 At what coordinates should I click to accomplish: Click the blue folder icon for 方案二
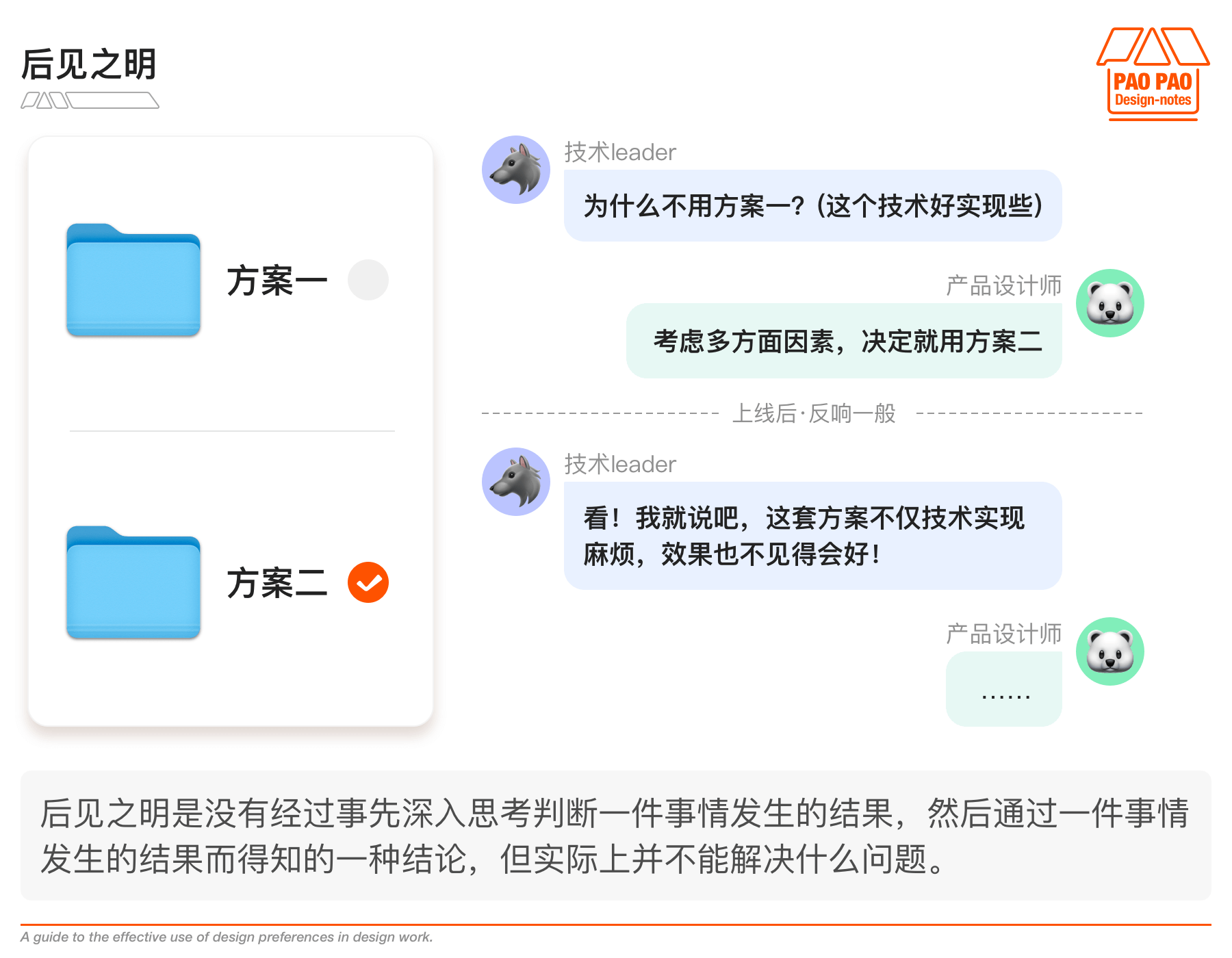pyautogui.click(x=133, y=583)
